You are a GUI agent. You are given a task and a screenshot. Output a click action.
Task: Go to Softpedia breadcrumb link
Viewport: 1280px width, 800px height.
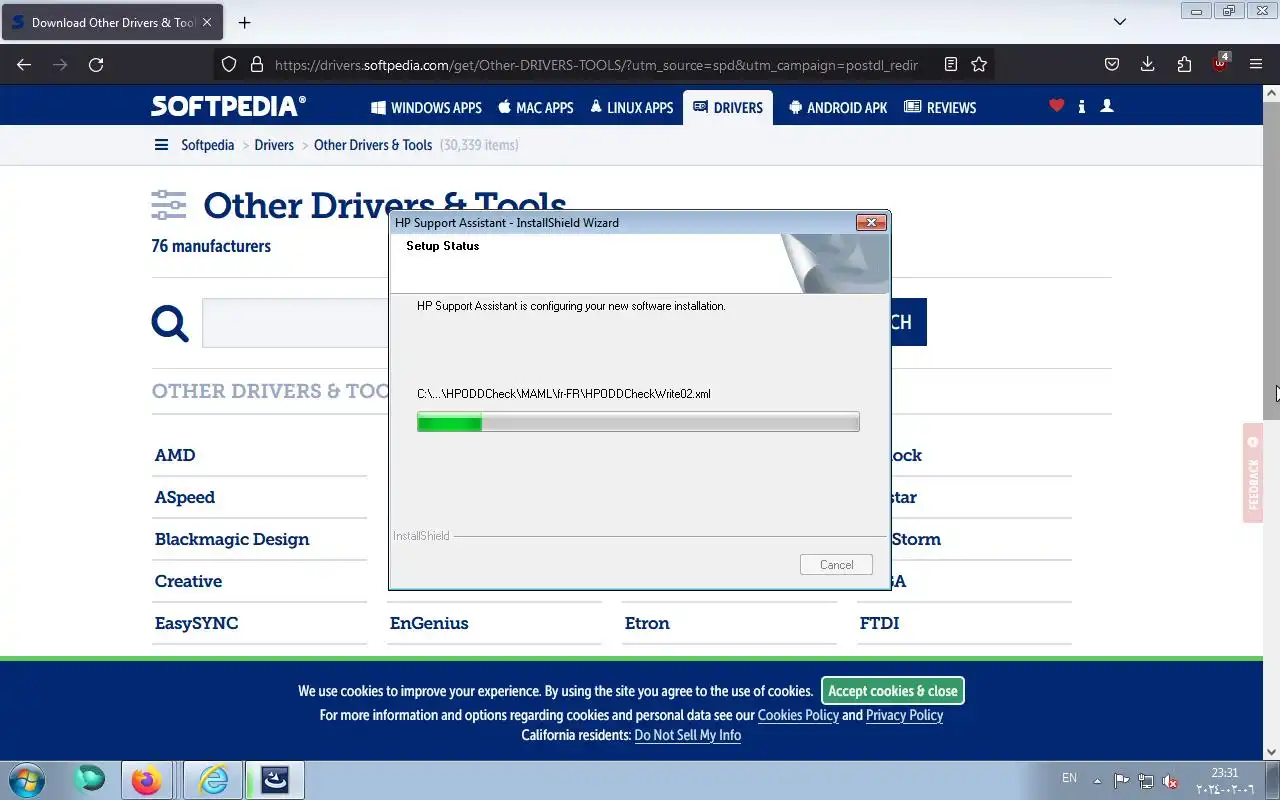[x=207, y=145]
